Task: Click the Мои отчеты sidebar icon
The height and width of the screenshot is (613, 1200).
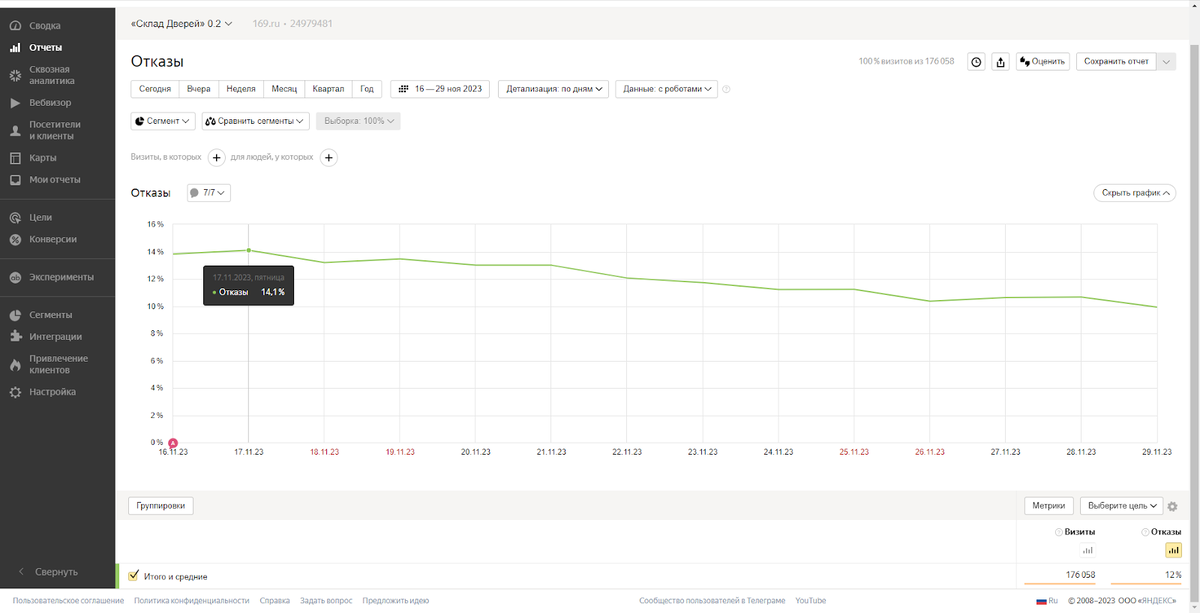Action: point(15,180)
